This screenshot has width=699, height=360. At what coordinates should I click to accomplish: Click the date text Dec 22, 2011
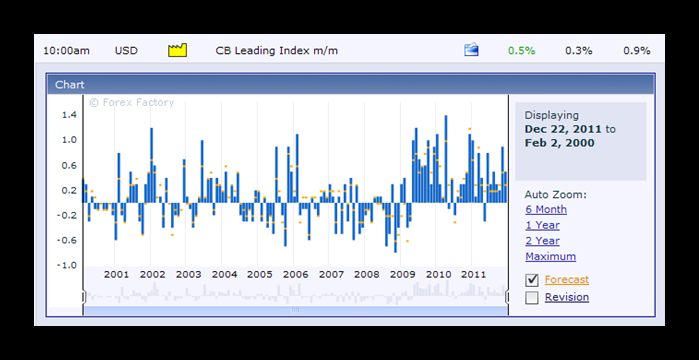tap(563, 129)
